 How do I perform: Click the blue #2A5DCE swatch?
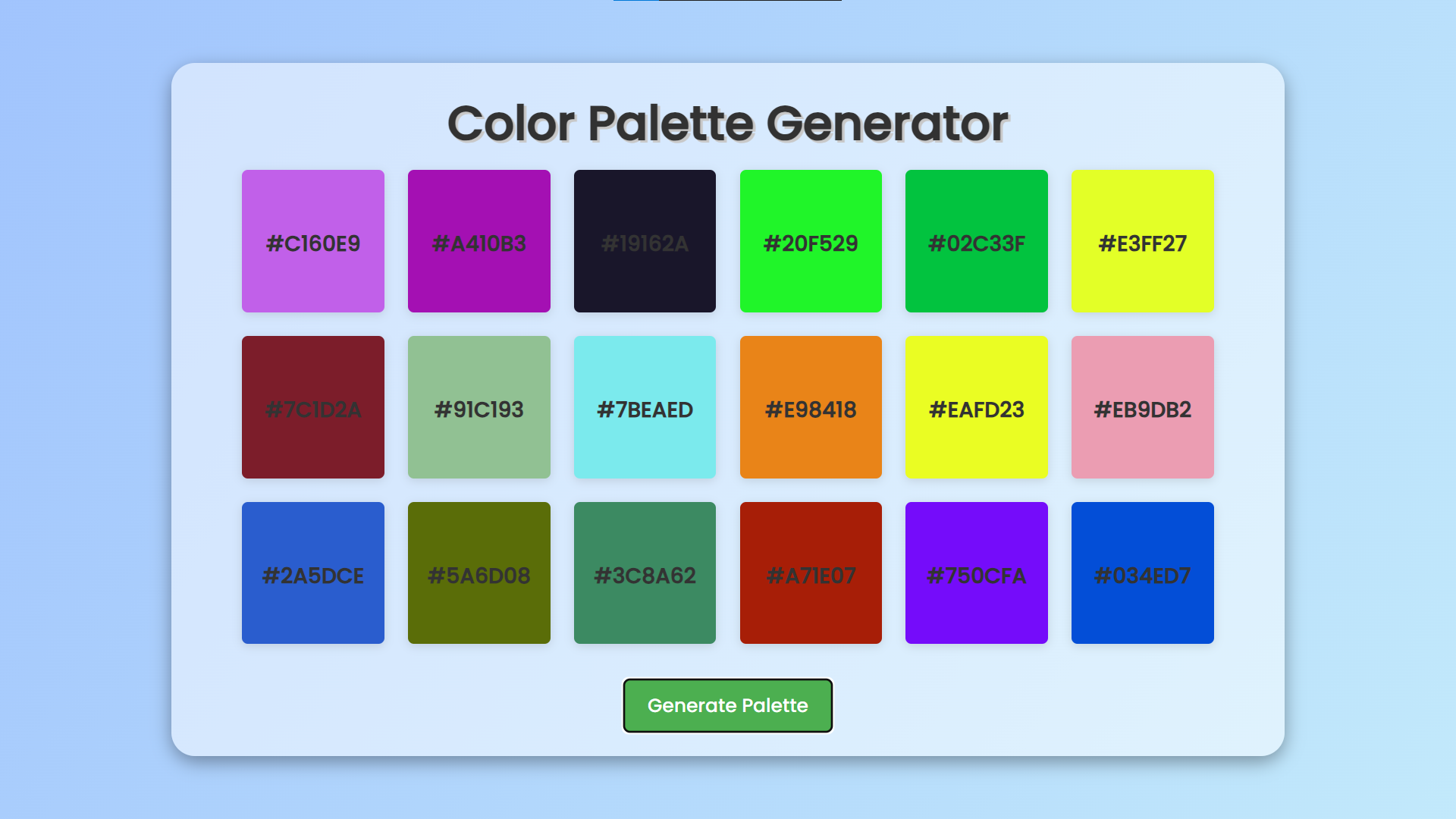tap(312, 573)
